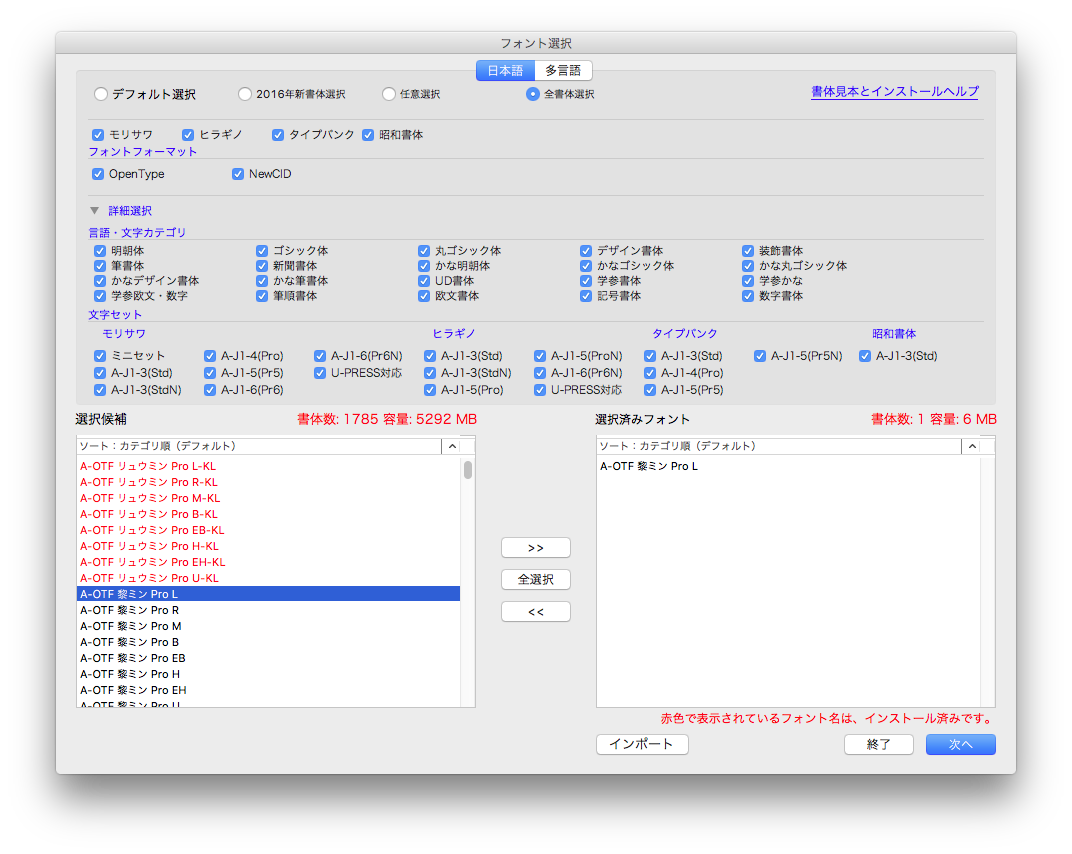Toggle the 筆書体 category checkbox
This screenshot has height=854, width=1072.
[100, 266]
